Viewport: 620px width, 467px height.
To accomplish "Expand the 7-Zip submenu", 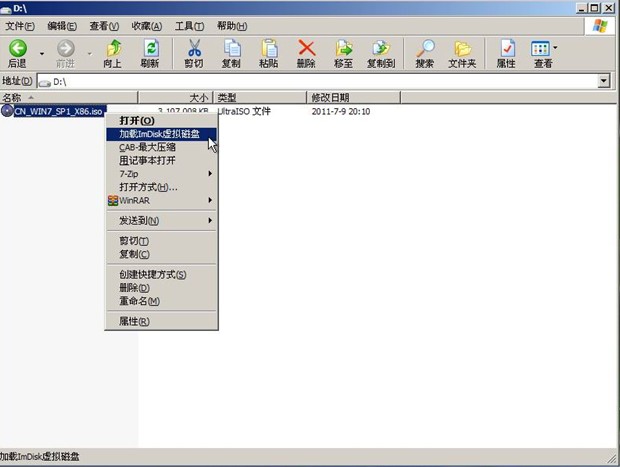I will point(210,174).
